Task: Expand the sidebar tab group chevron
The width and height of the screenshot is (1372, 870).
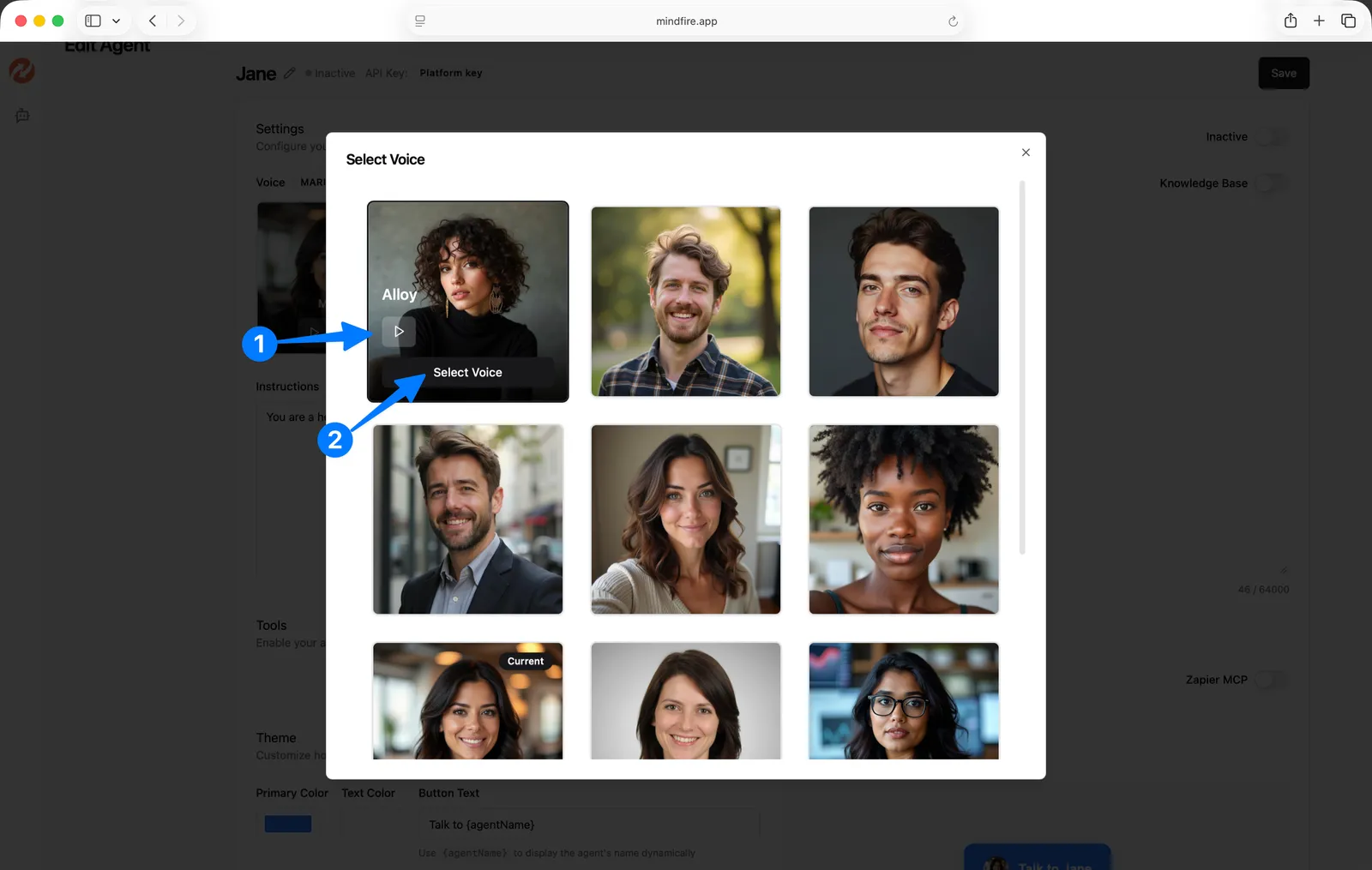Action: (117, 21)
